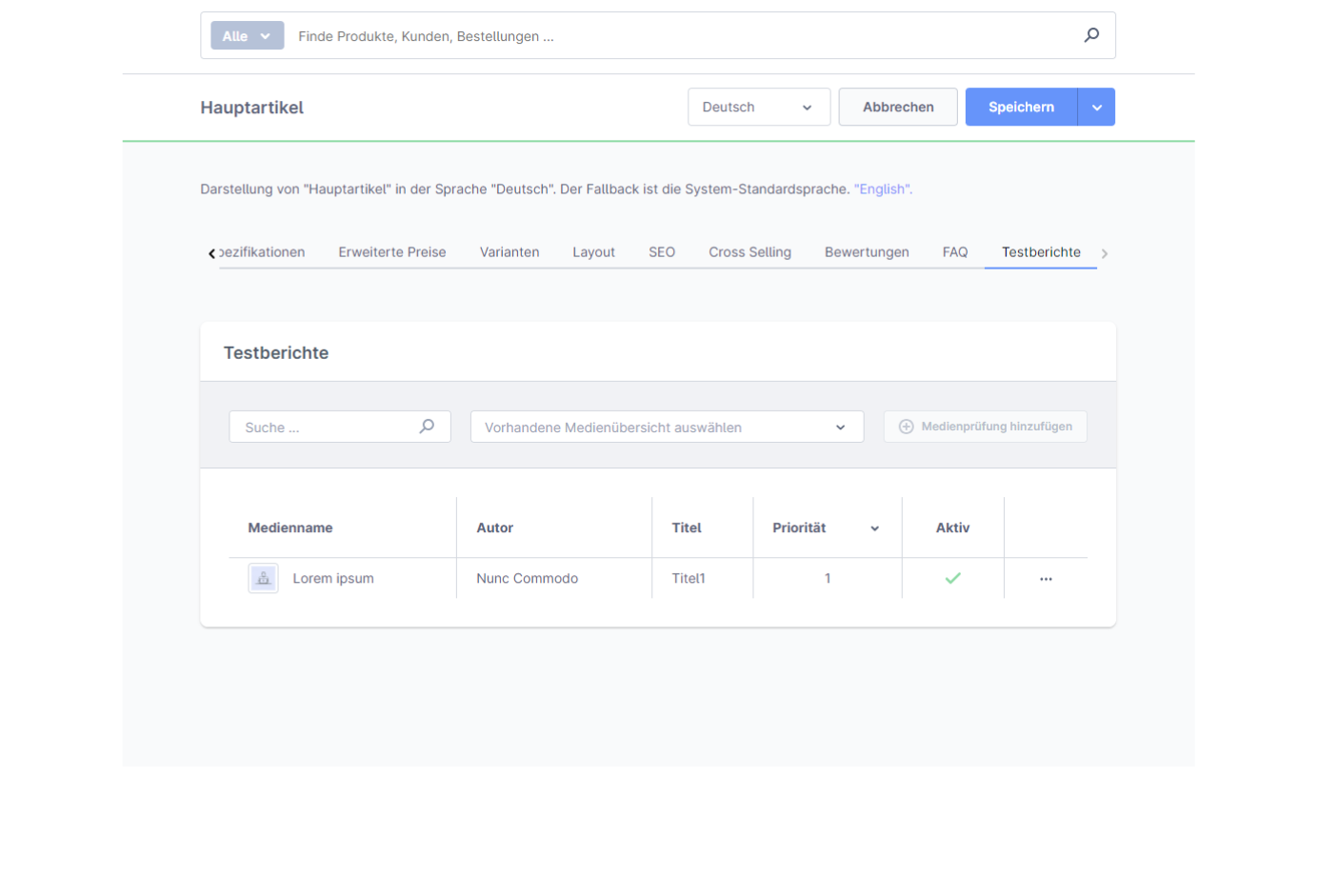The height and width of the screenshot is (896, 1318).
Task: Expand the Speichern split-button arrow
Action: point(1096,107)
